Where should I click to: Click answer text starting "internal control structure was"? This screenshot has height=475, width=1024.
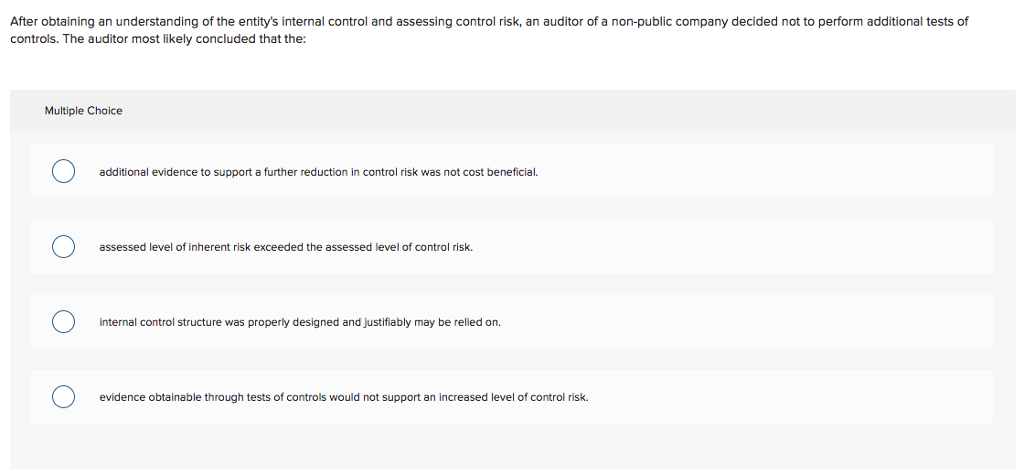pyautogui.click(x=299, y=322)
